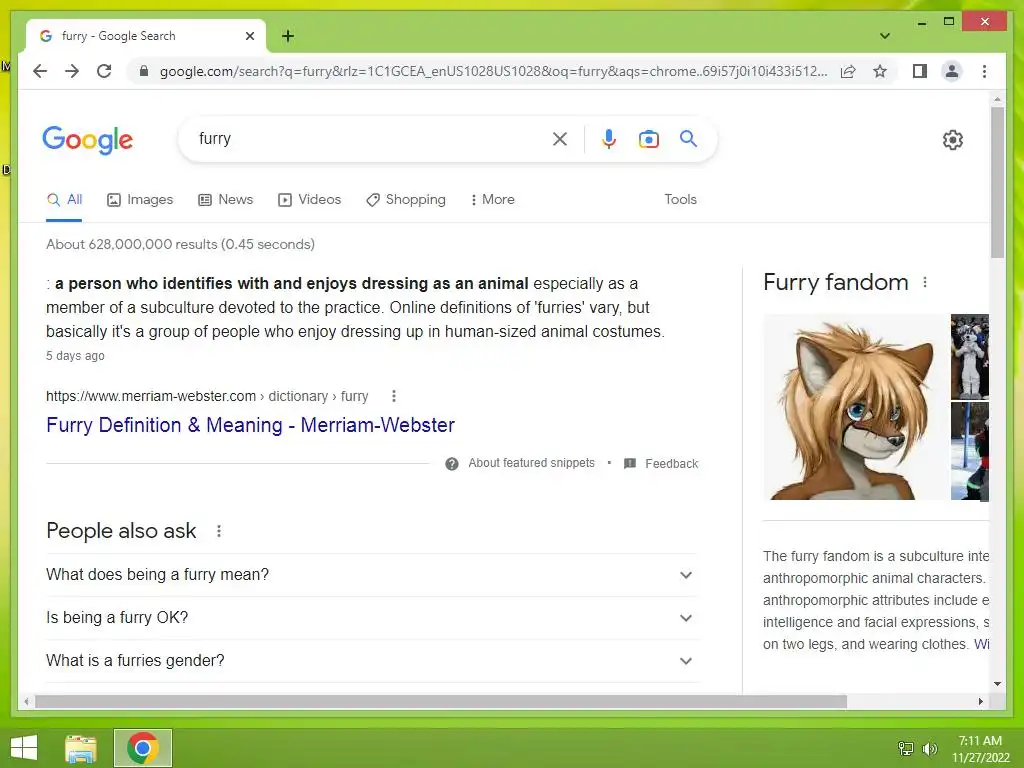Select the All results tab
This screenshot has width=1024, height=768.
[x=65, y=200]
